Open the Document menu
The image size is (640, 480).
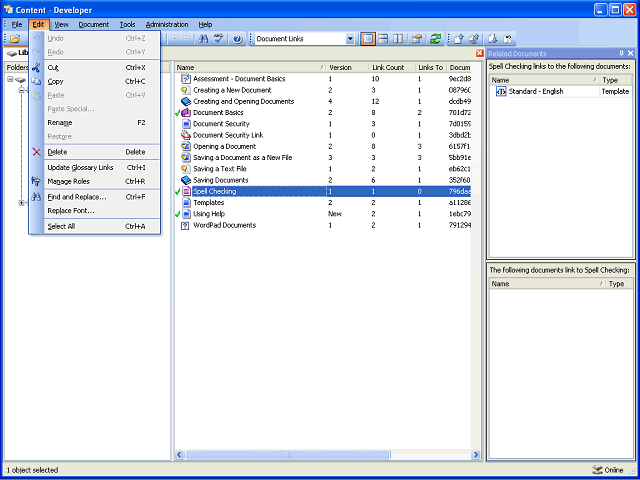pos(94,24)
